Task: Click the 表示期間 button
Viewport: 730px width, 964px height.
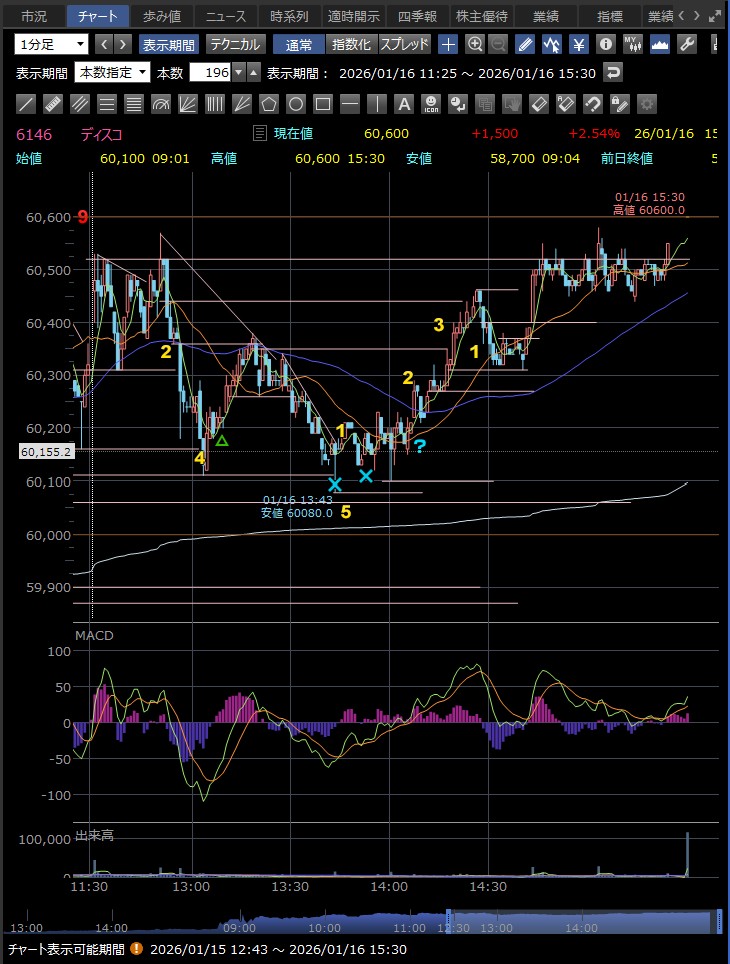Action: 168,44
